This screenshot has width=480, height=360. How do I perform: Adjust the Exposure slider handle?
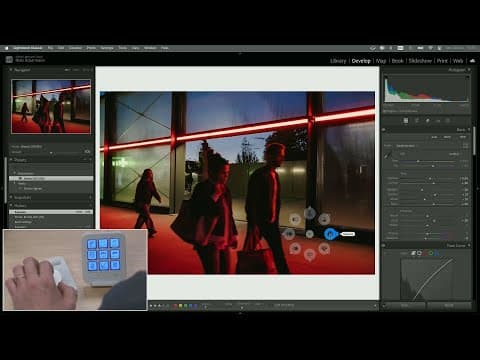[x=430, y=178]
